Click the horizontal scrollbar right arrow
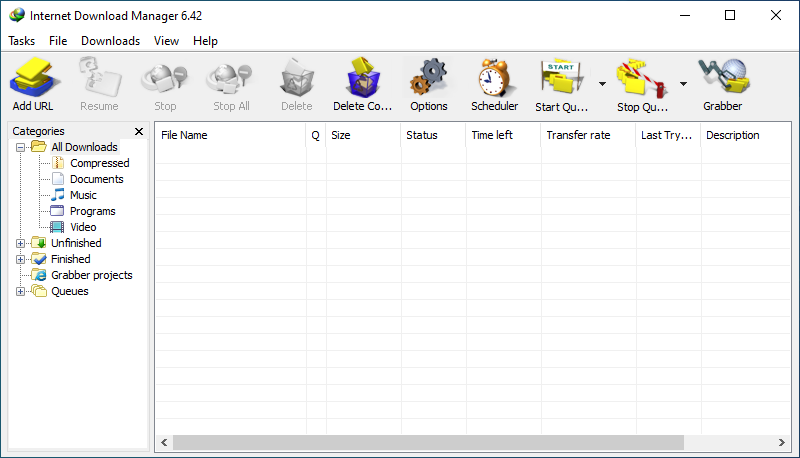Screen dimensions: 800x458 click(782, 443)
